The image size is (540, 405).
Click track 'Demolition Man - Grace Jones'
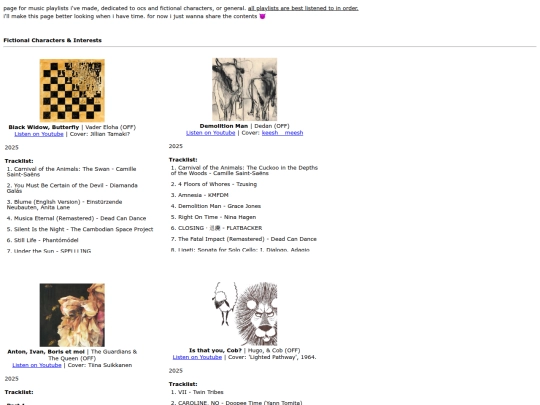point(216,206)
